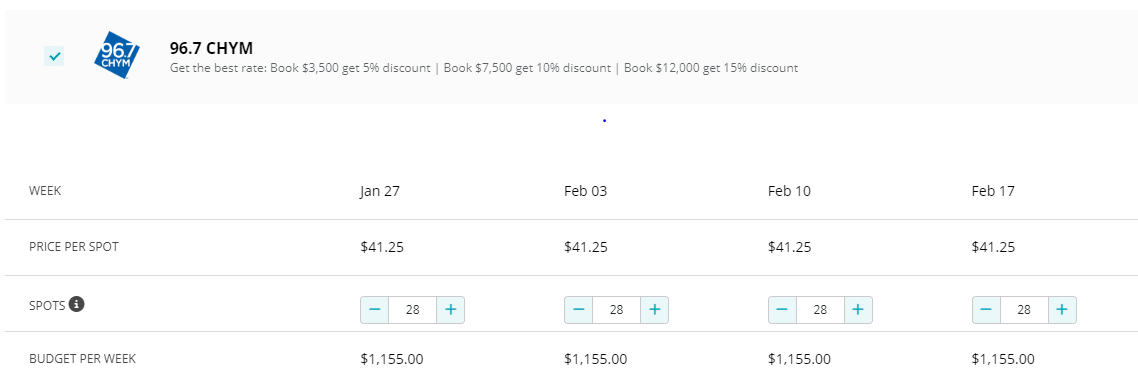Select the Feb 17 spots number field
This screenshot has width=1138, height=386.
point(1025,310)
